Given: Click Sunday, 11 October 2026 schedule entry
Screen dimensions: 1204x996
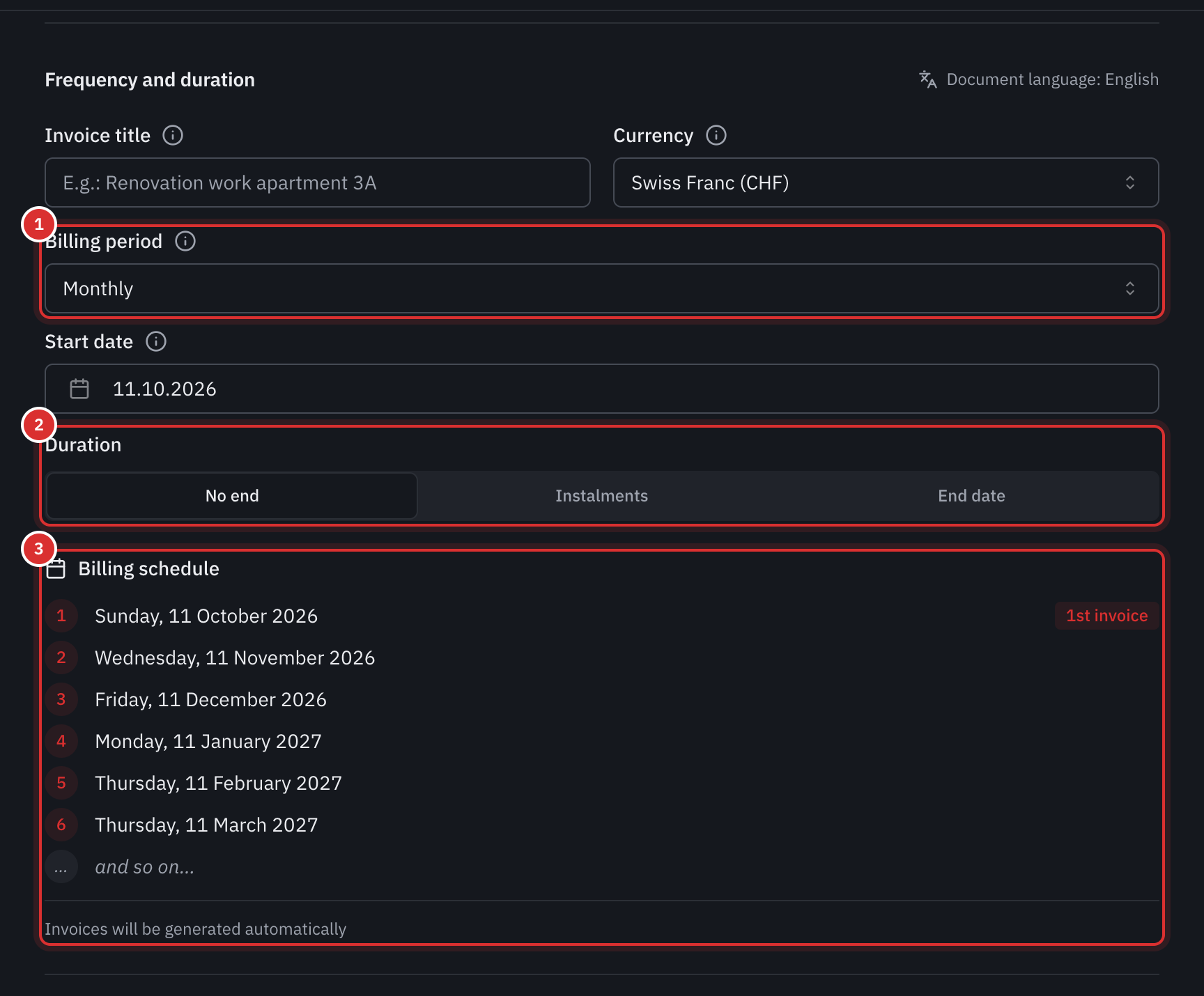Looking at the screenshot, I should click(206, 616).
